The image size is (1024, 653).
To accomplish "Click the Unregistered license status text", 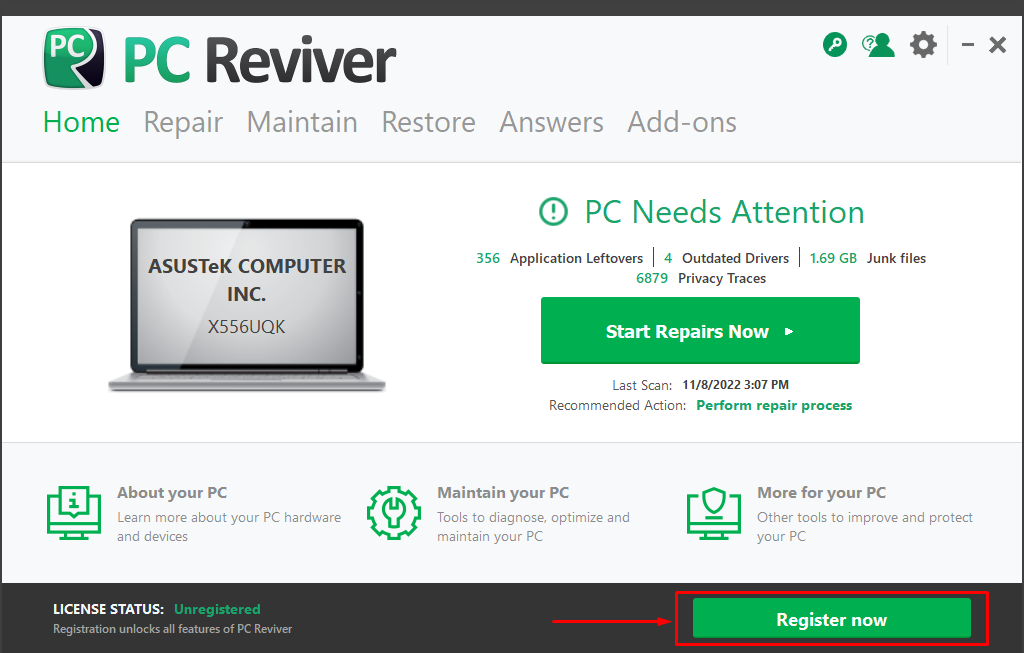I will (217, 609).
